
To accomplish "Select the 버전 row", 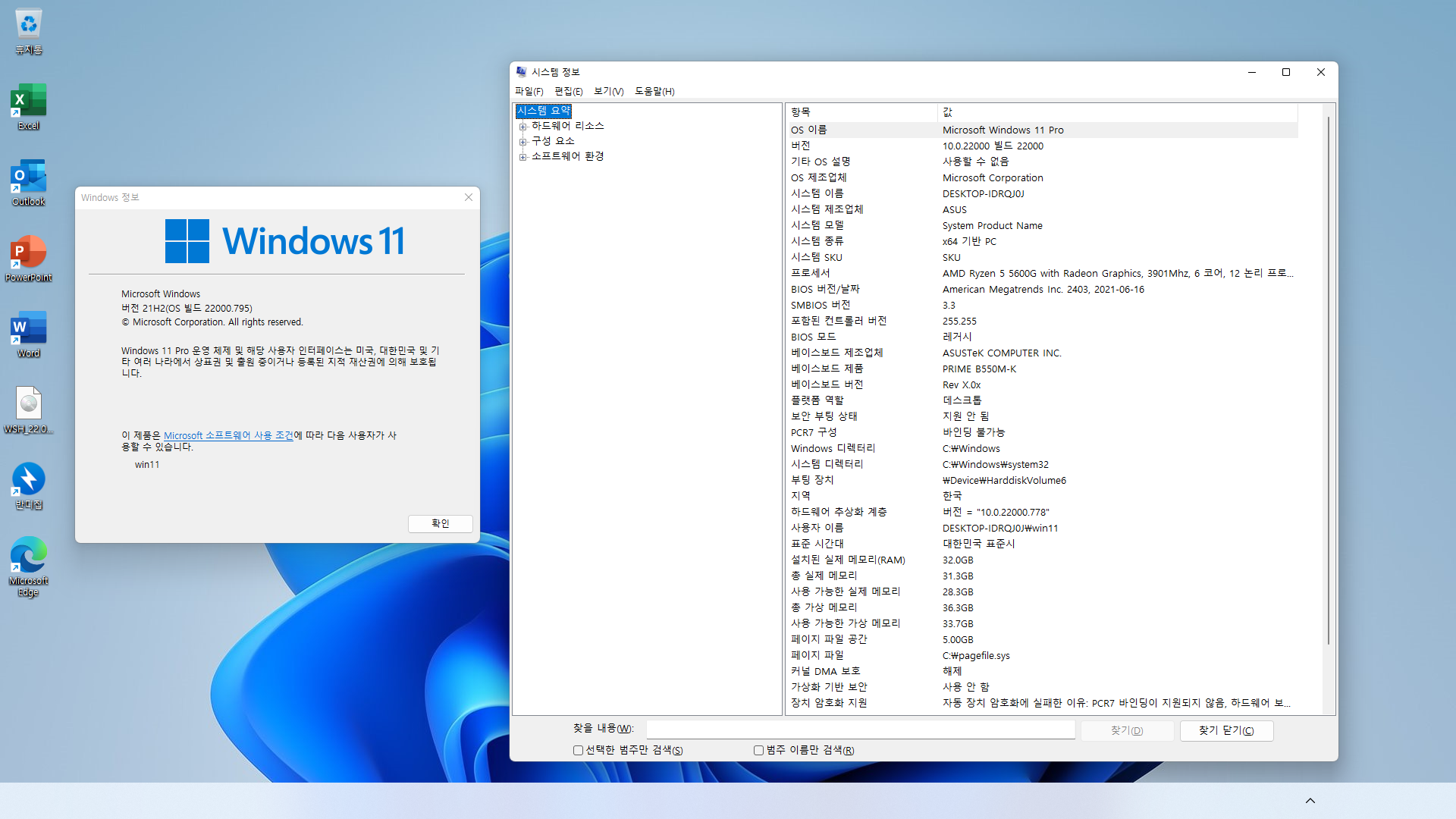I will (1043, 146).
